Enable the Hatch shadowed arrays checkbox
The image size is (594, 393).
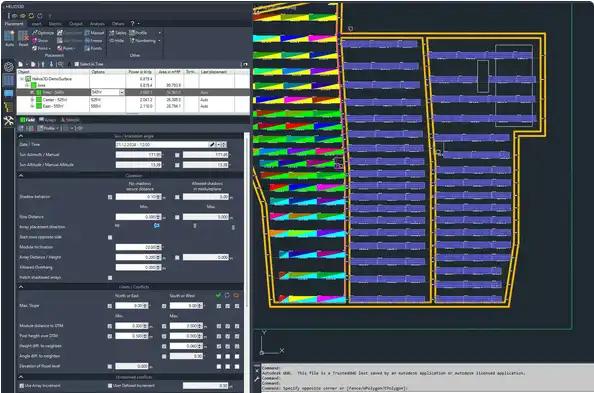click(x=110, y=278)
